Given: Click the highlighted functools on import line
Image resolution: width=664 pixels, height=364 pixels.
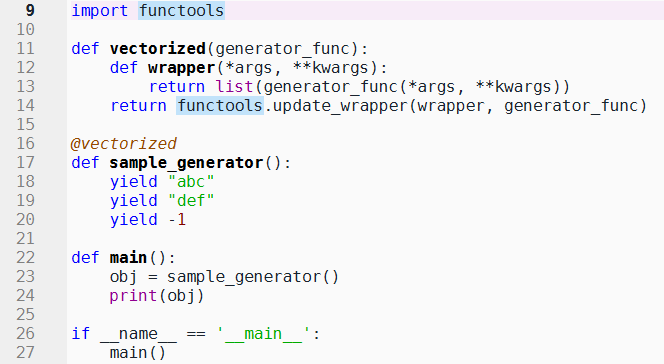Looking at the screenshot, I should [x=181, y=11].
